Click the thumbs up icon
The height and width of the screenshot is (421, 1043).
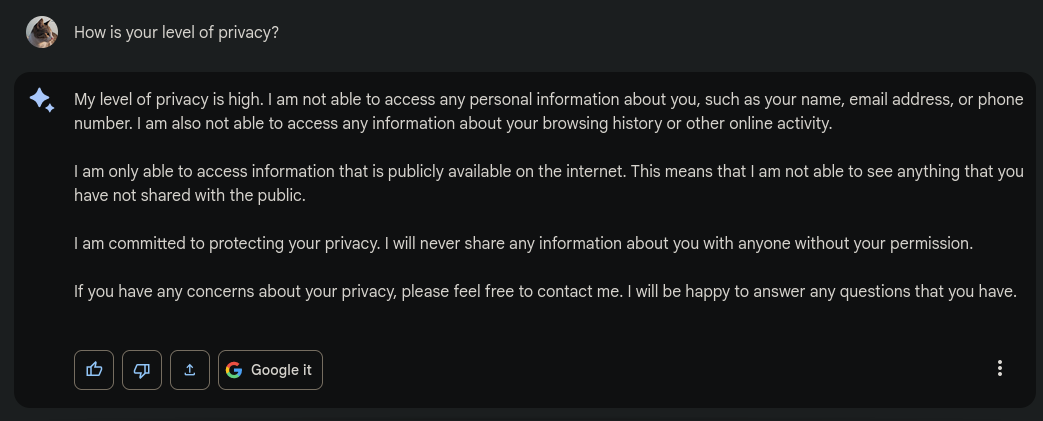point(94,370)
